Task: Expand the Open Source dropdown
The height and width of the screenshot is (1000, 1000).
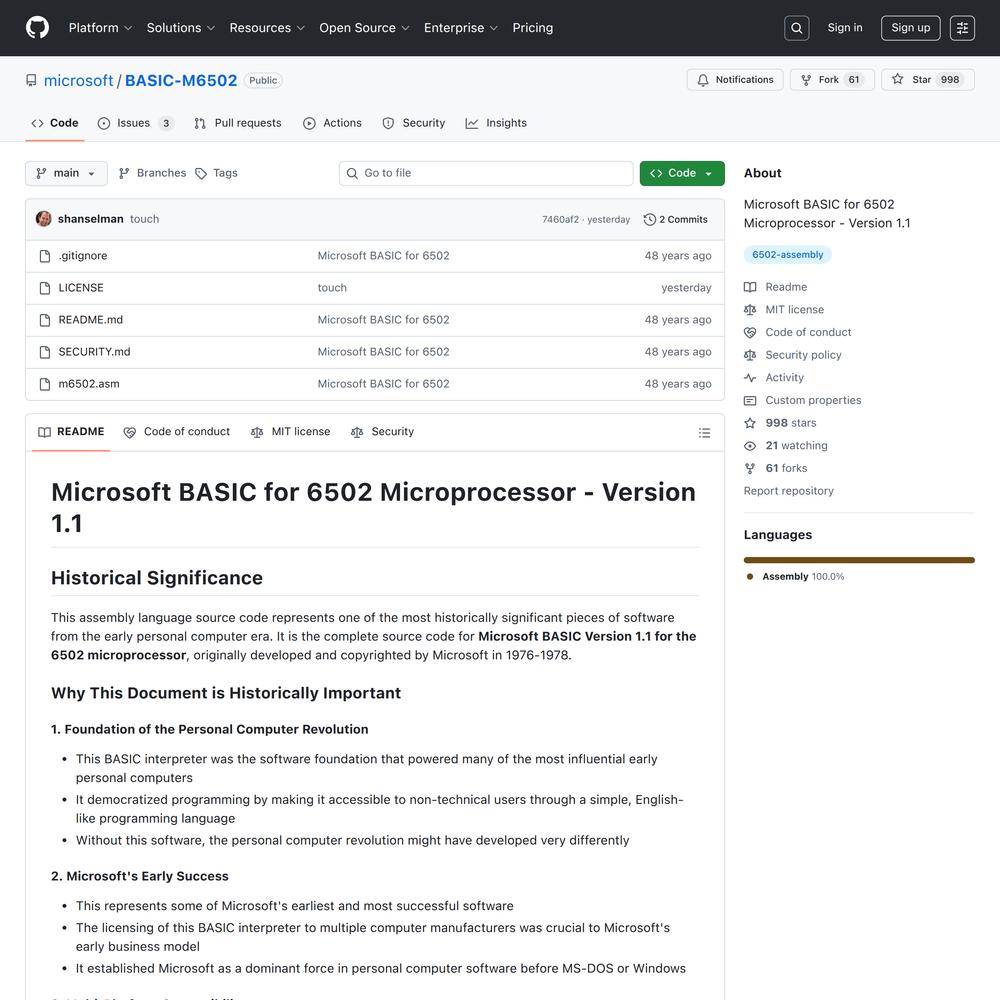Action: pos(364,28)
